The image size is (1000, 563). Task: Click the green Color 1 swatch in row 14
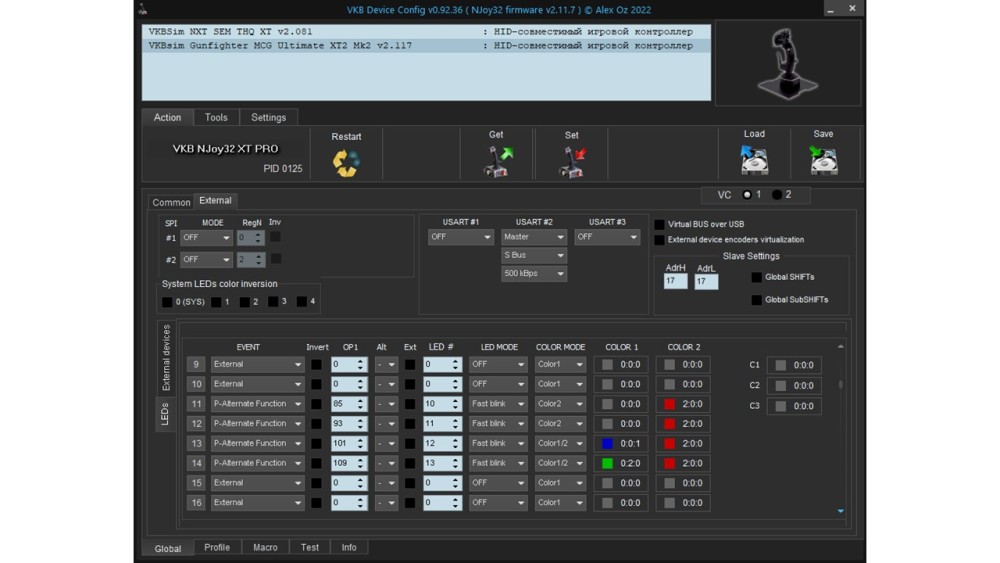607,463
